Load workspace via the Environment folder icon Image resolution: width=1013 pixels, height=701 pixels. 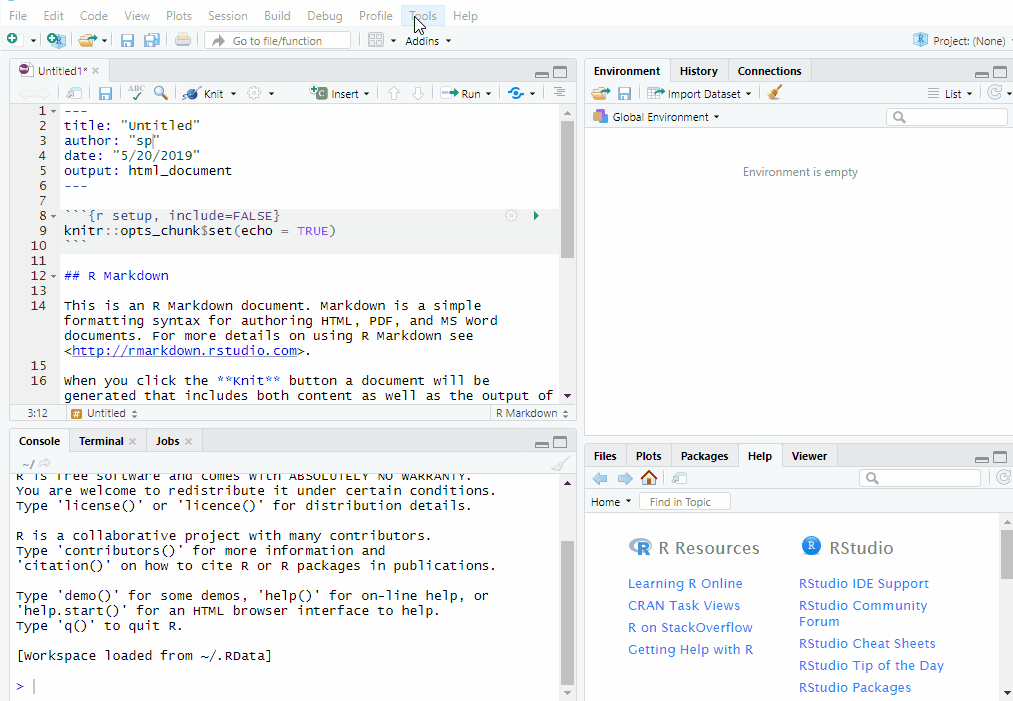(600, 94)
